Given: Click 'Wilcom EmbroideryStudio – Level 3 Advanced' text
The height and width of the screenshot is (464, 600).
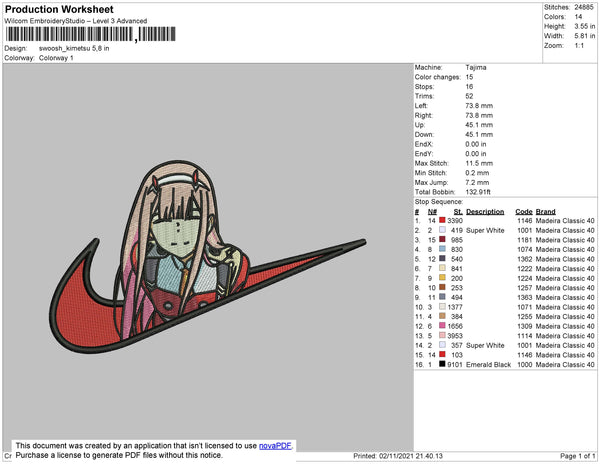Looking at the screenshot, I should click(76, 21).
